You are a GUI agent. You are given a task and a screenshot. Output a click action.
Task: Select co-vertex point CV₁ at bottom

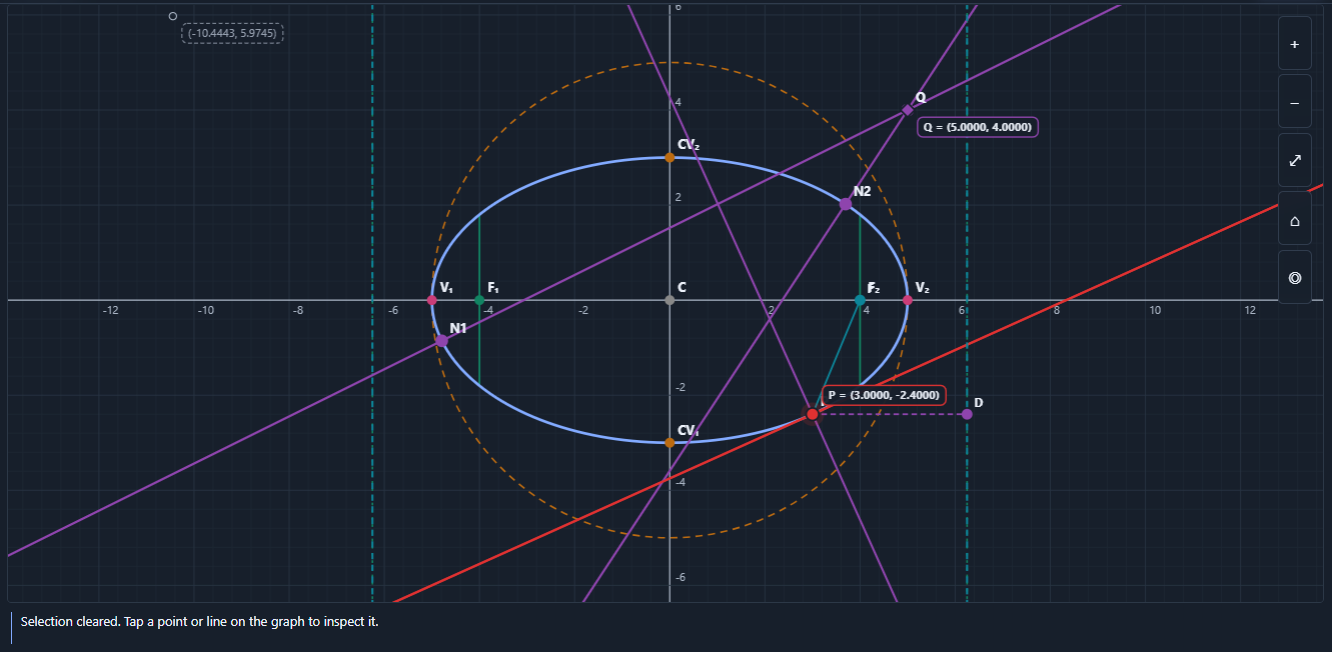669,442
